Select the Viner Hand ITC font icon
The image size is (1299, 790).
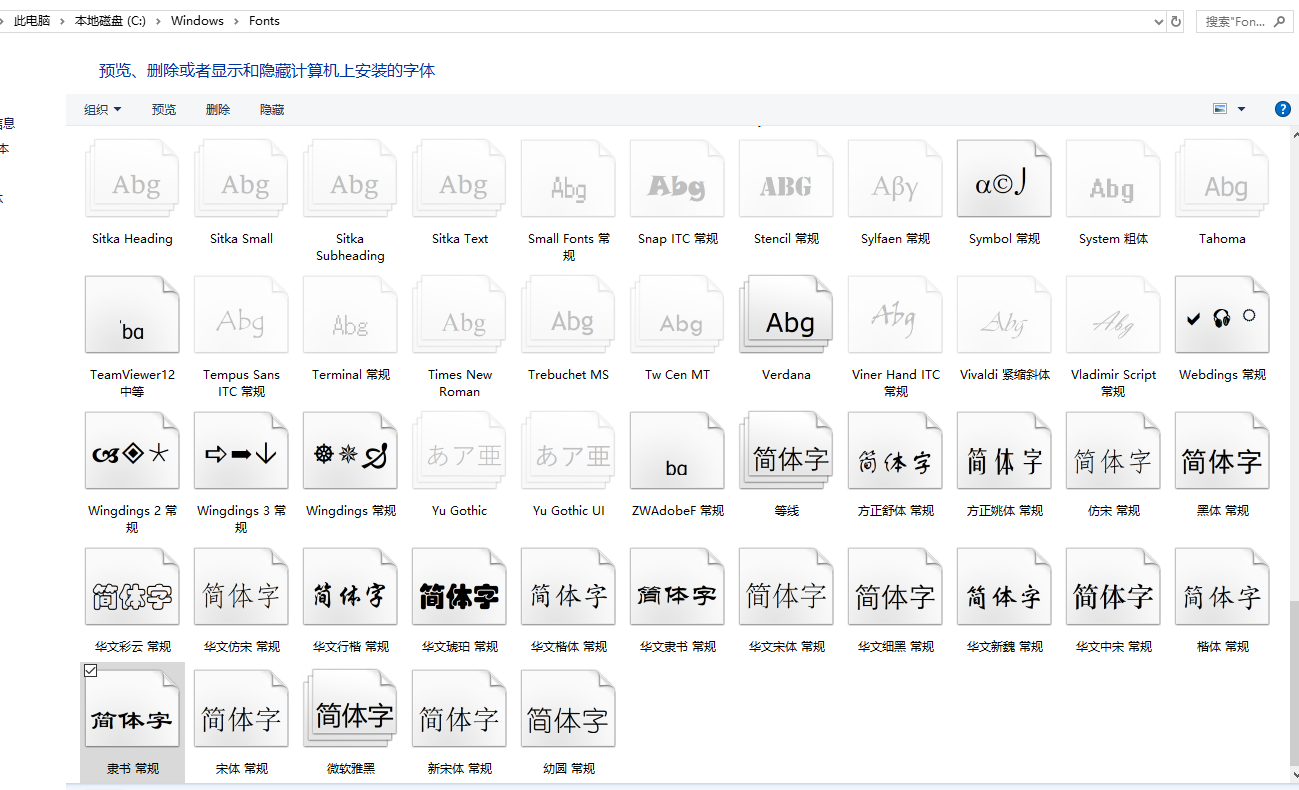[x=895, y=315]
